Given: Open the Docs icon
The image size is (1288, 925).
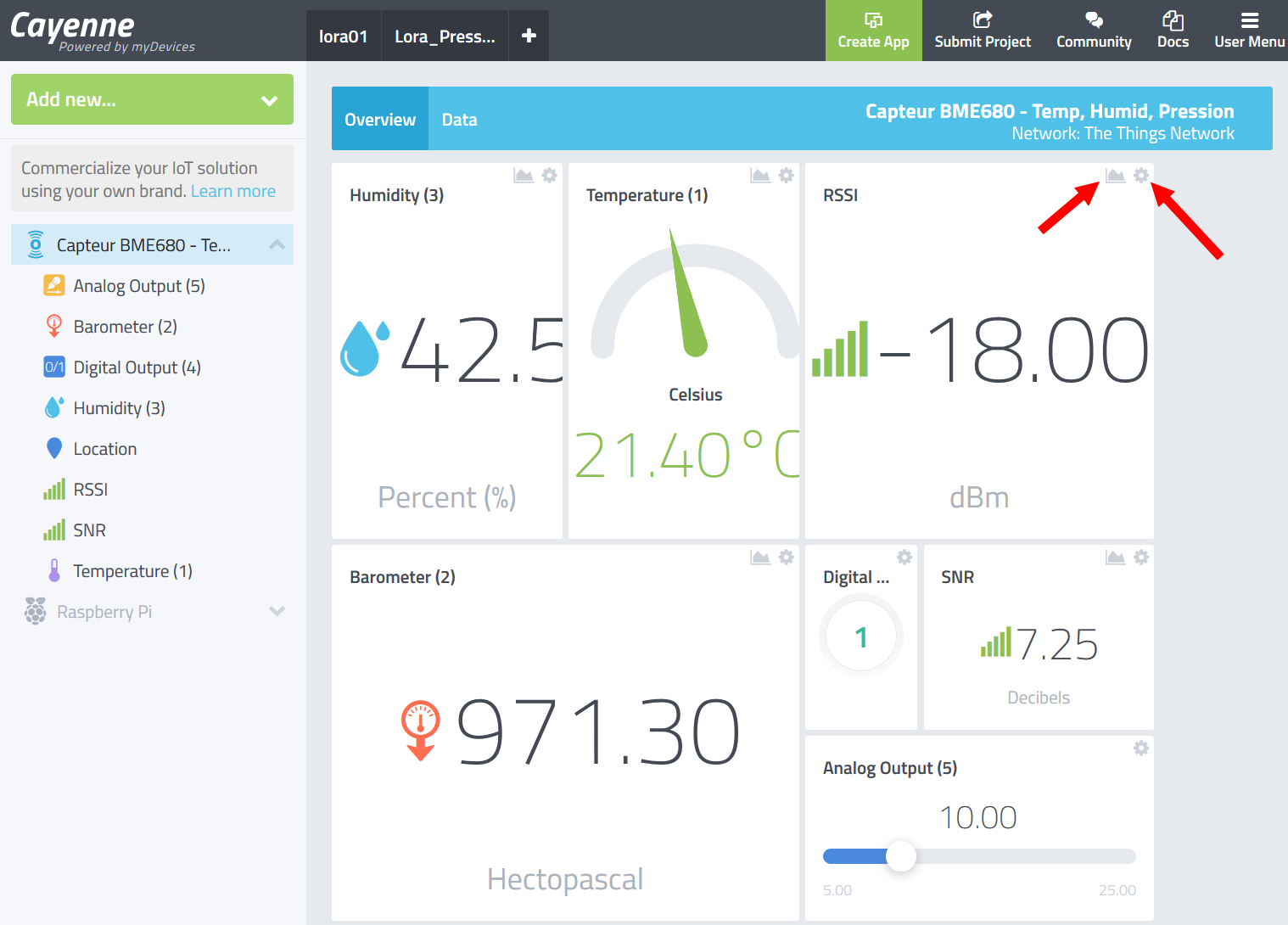Looking at the screenshot, I should tap(1173, 20).
